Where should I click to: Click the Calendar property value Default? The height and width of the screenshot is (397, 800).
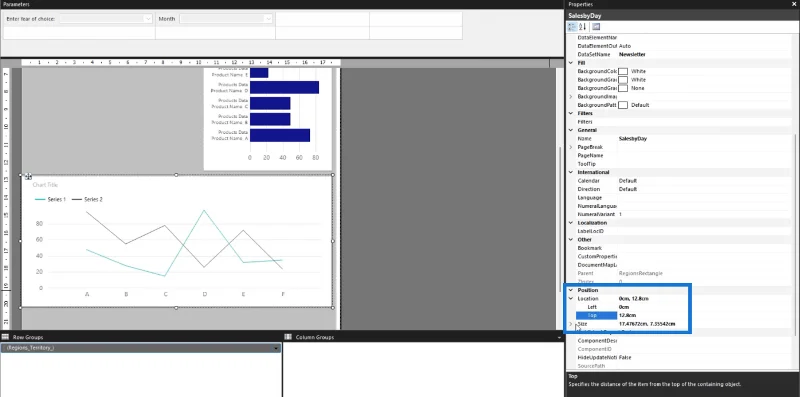pyautogui.click(x=628, y=181)
